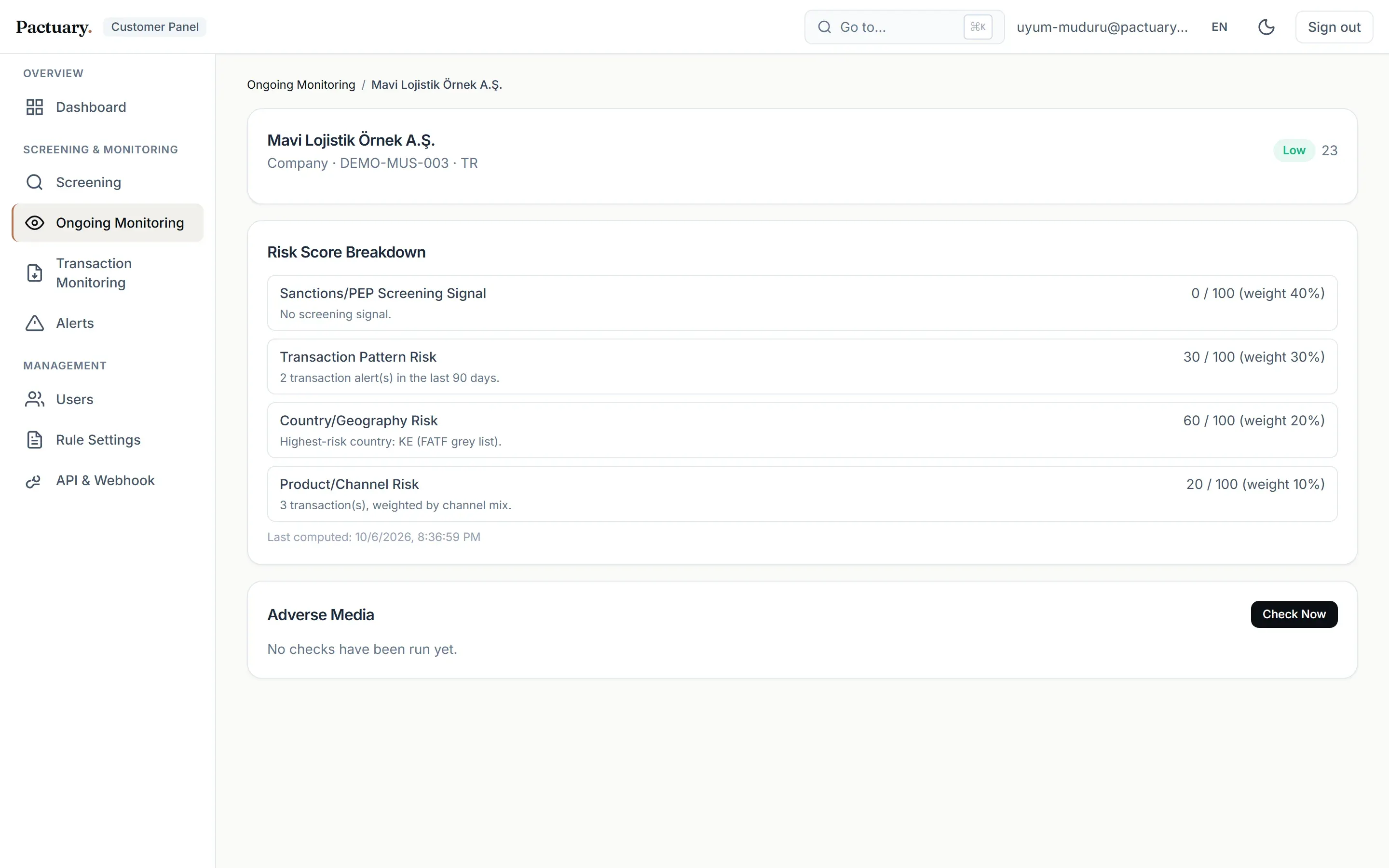
Task: Follow the Ongoing Monitoring breadcrumb link
Action: (x=301, y=85)
